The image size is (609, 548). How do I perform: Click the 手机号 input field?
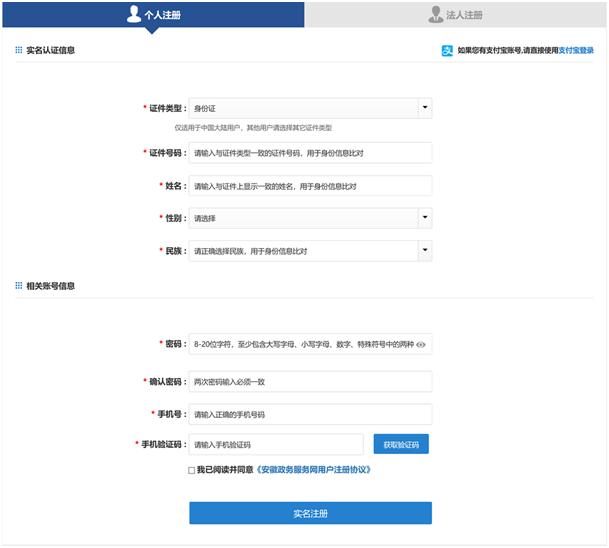pyautogui.click(x=310, y=414)
